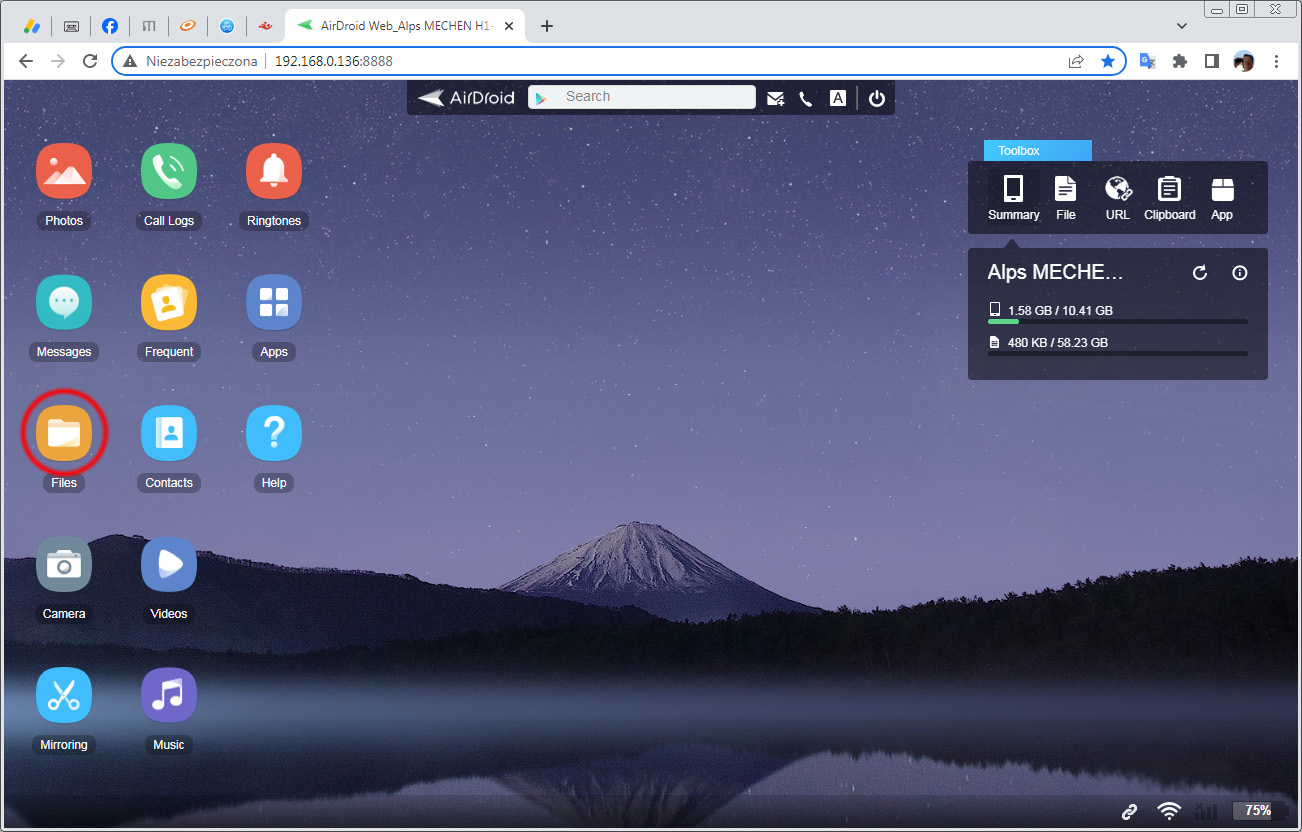
Task: Open the Photos app
Action: tap(64, 171)
